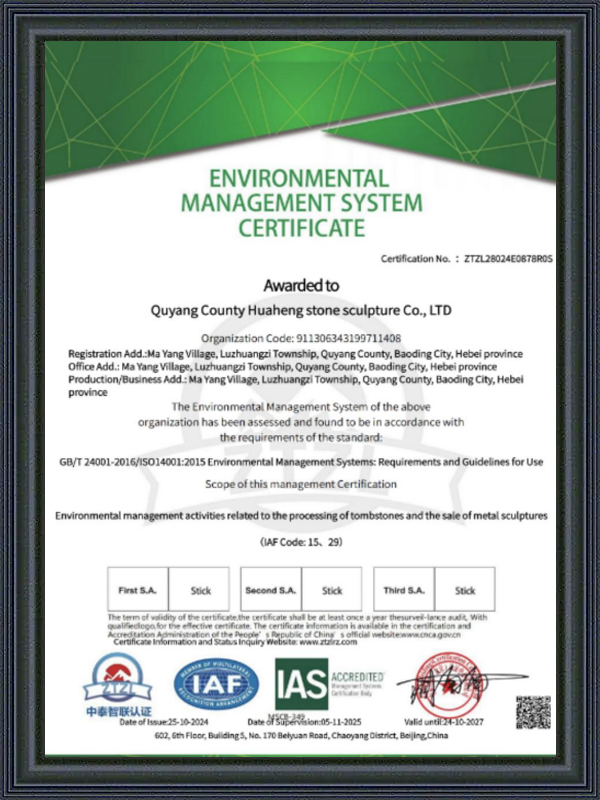The width and height of the screenshot is (600, 800).
Task: Click the Chinese text 中泰智联认证
Action: (x=118, y=712)
